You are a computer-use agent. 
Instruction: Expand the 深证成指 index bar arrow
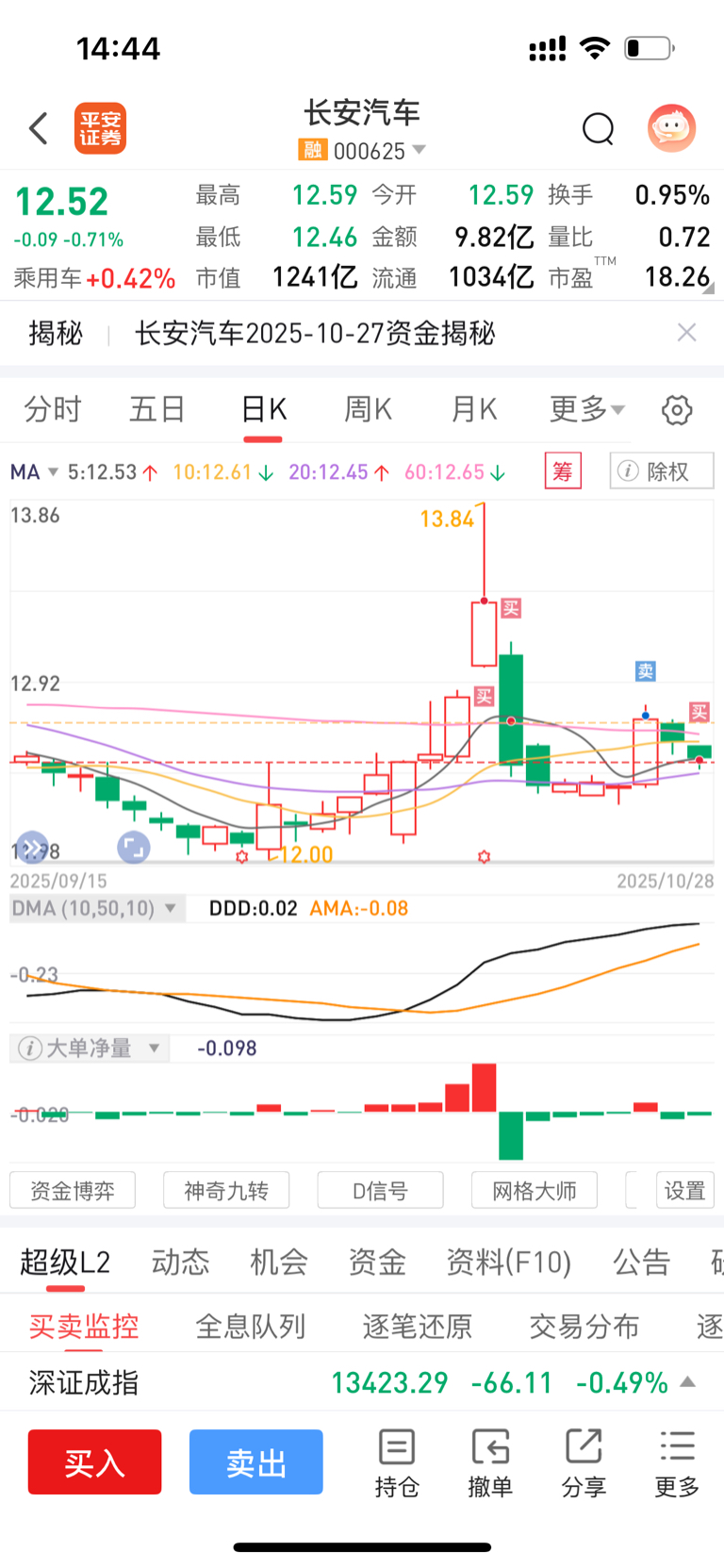click(x=688, y=1382)
